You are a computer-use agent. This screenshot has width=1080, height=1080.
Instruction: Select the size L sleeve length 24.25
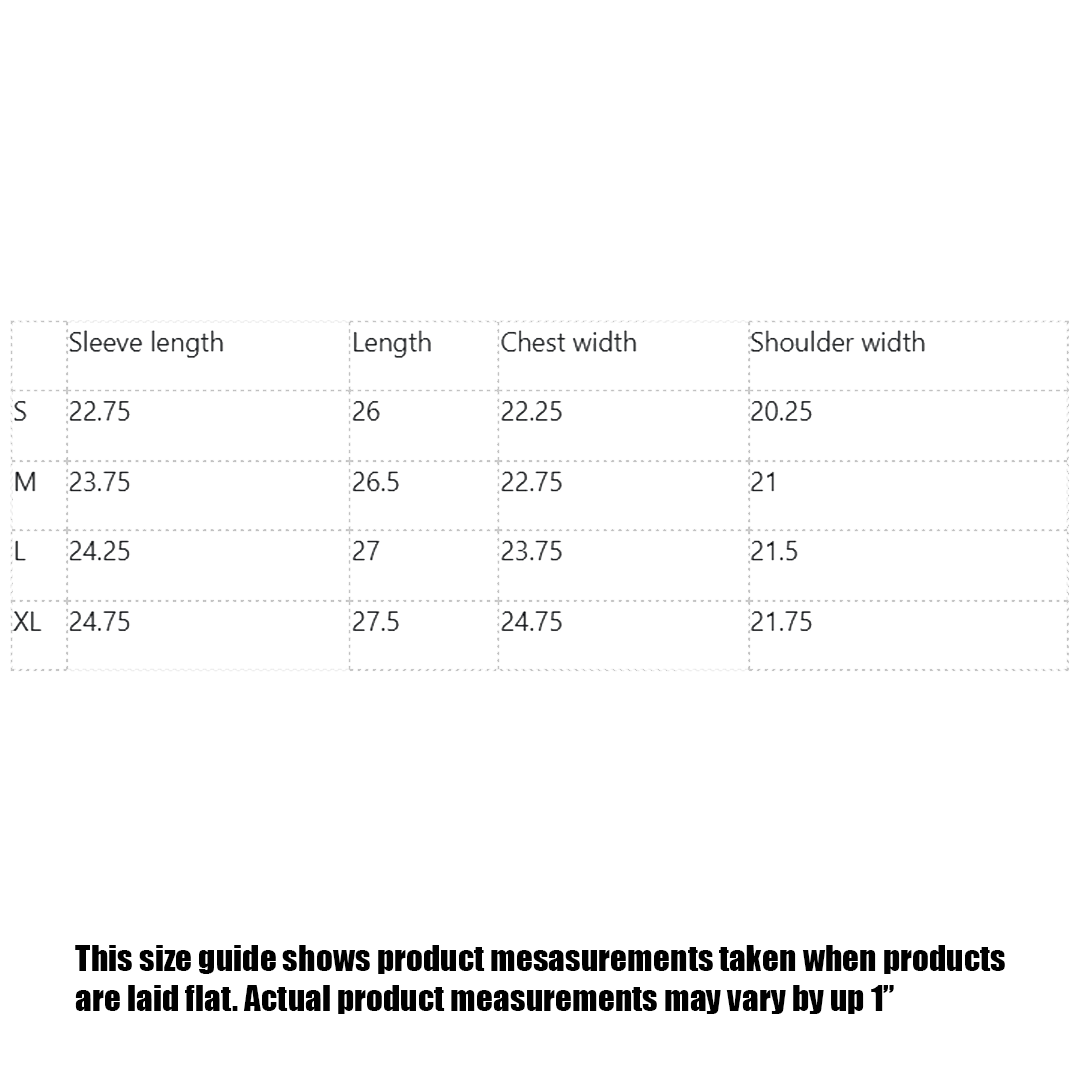[x=99, y=551]
